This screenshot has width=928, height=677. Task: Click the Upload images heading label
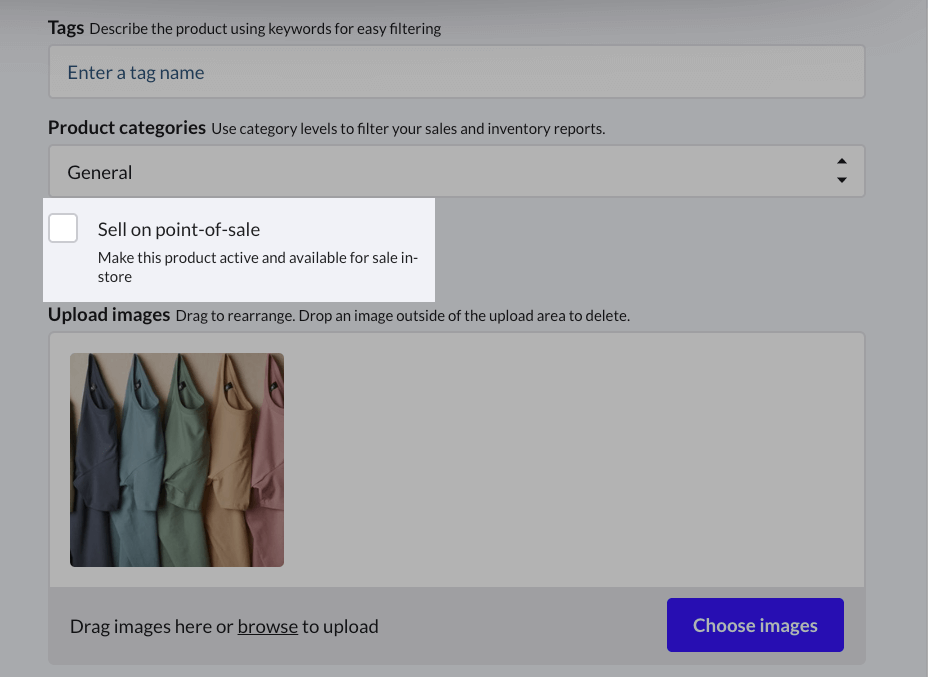[109, 315]
